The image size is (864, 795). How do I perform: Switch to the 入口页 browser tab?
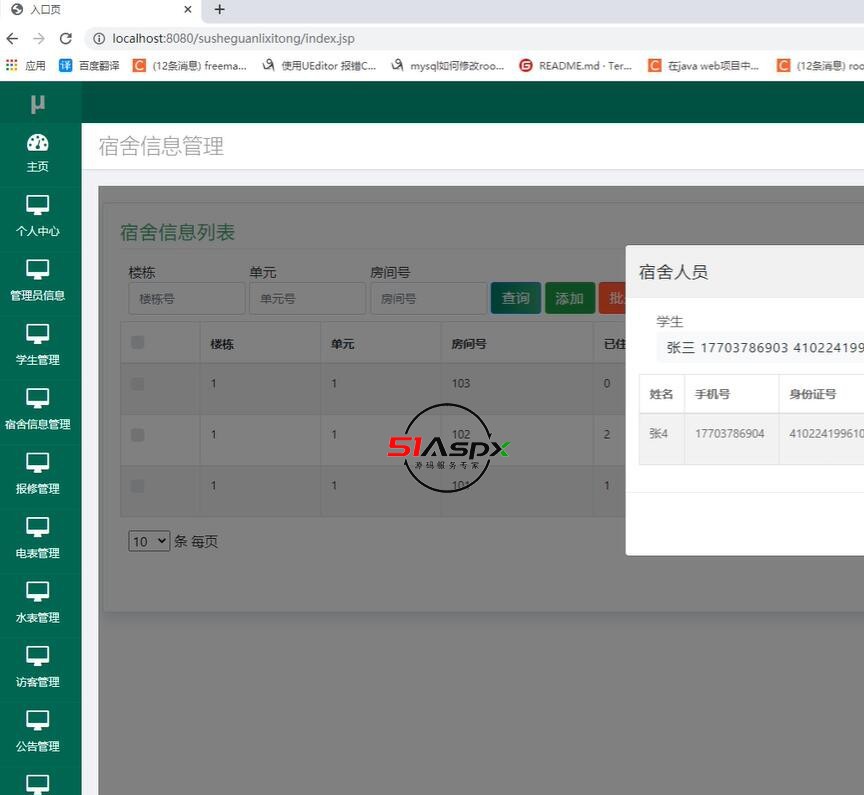point(95,10)
